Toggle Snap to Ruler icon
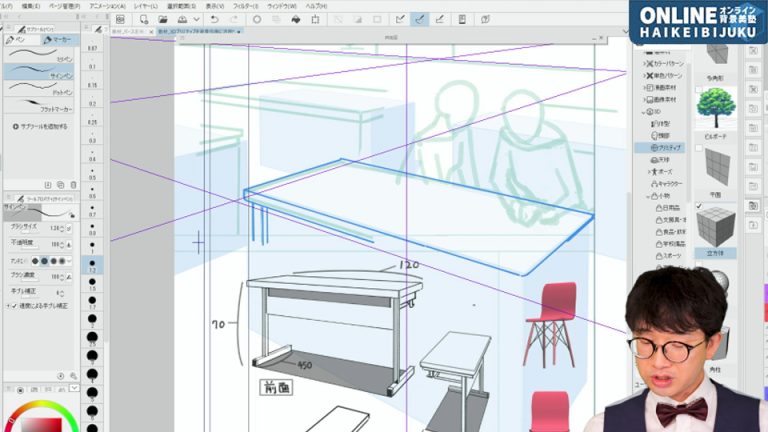The height and width of the screenshot is (432, 768). [400, 19]
